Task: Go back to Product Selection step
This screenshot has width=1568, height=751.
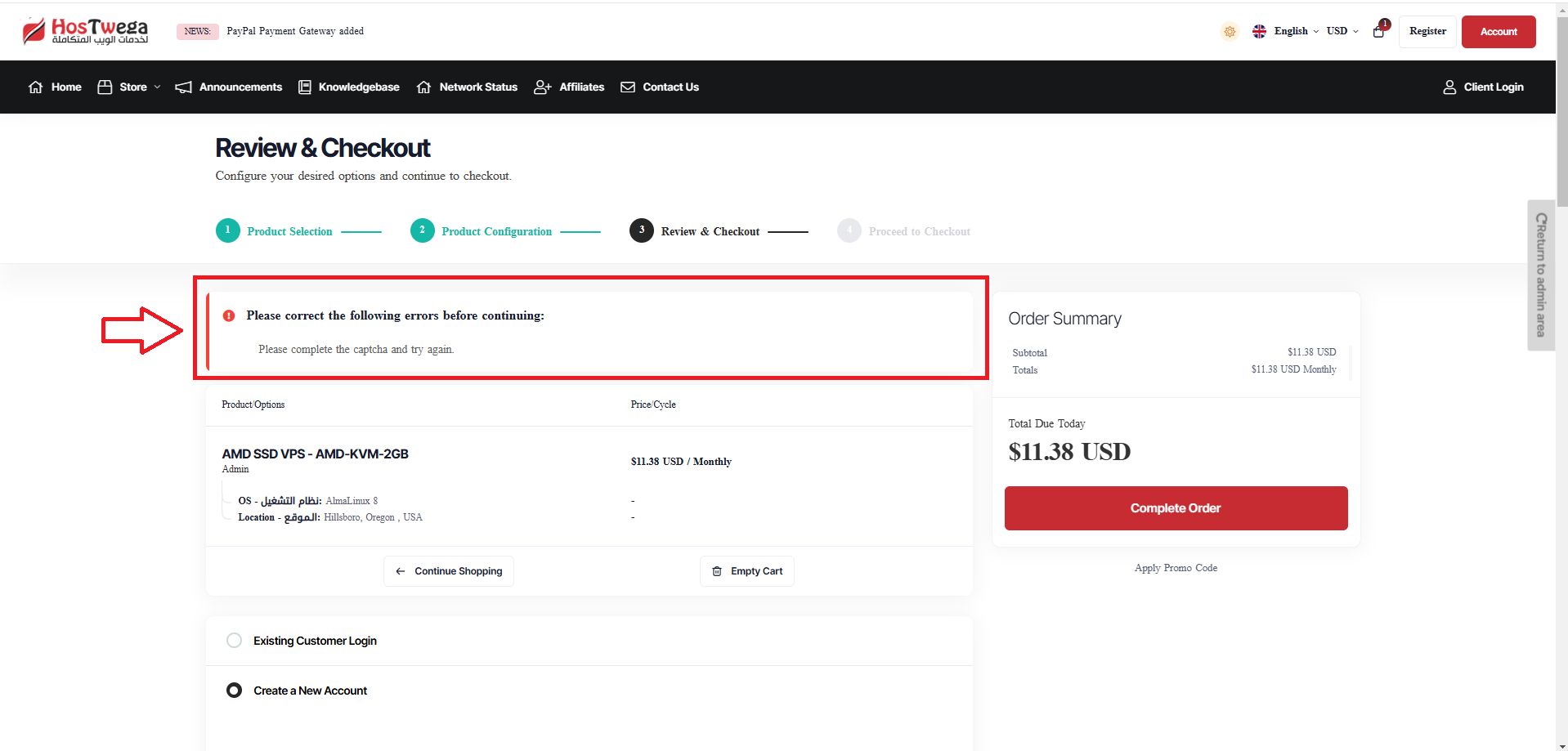Action: tap(289, 232)
